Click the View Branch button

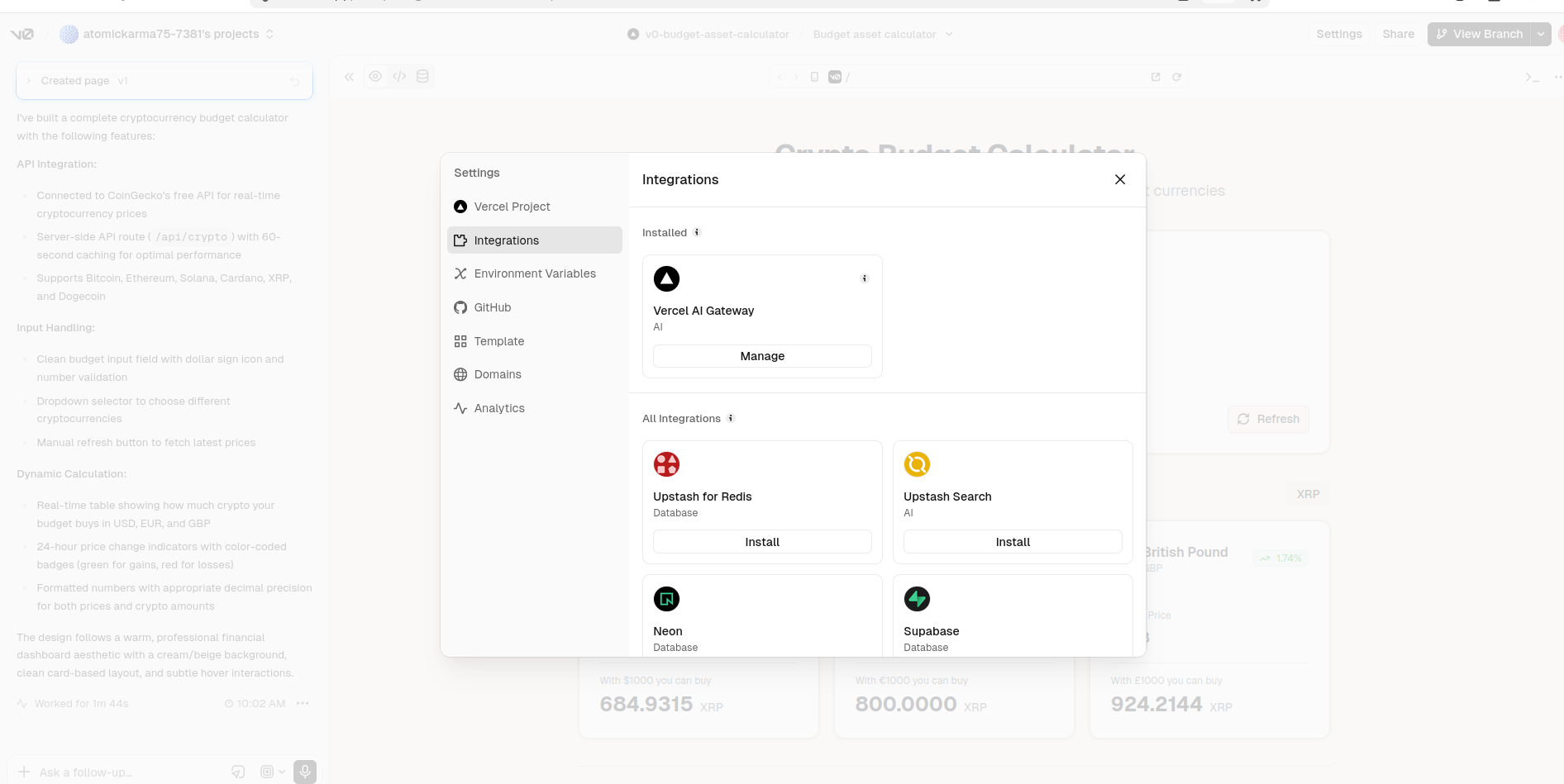[1479, 34]
